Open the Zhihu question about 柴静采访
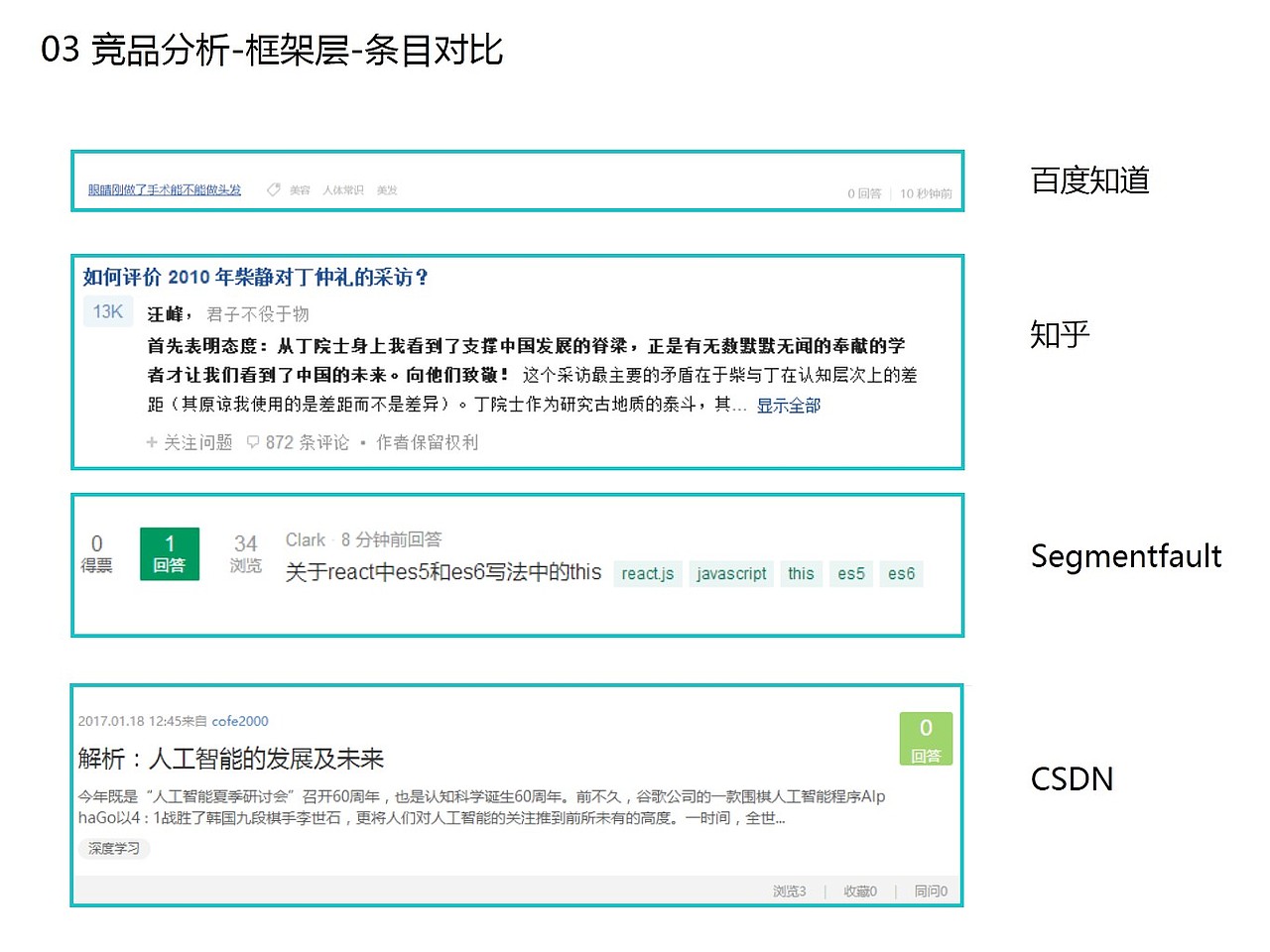This screenshot has width=1270, height=952. (x=255, y=278)
